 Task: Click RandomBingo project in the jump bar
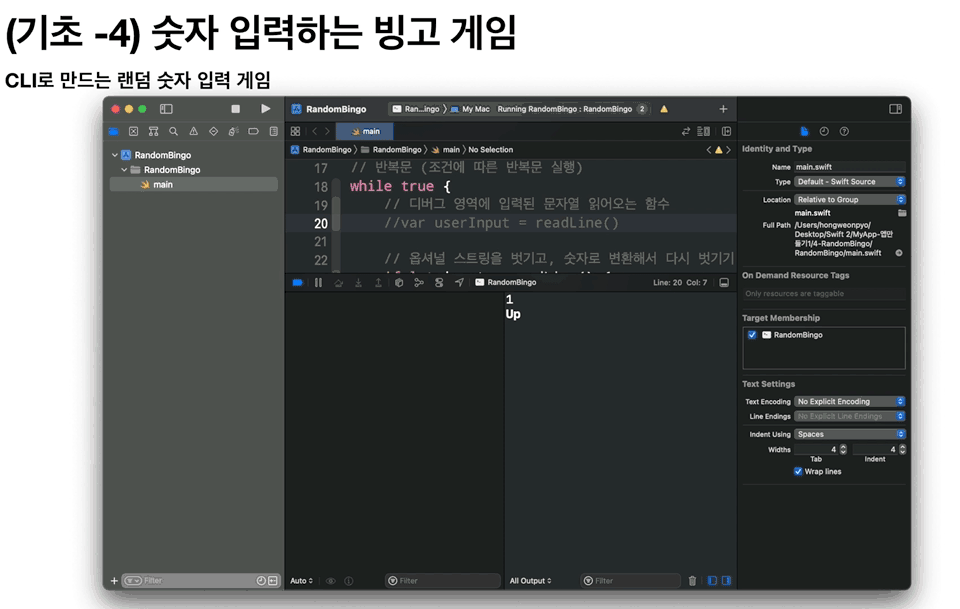pos(321,149)
